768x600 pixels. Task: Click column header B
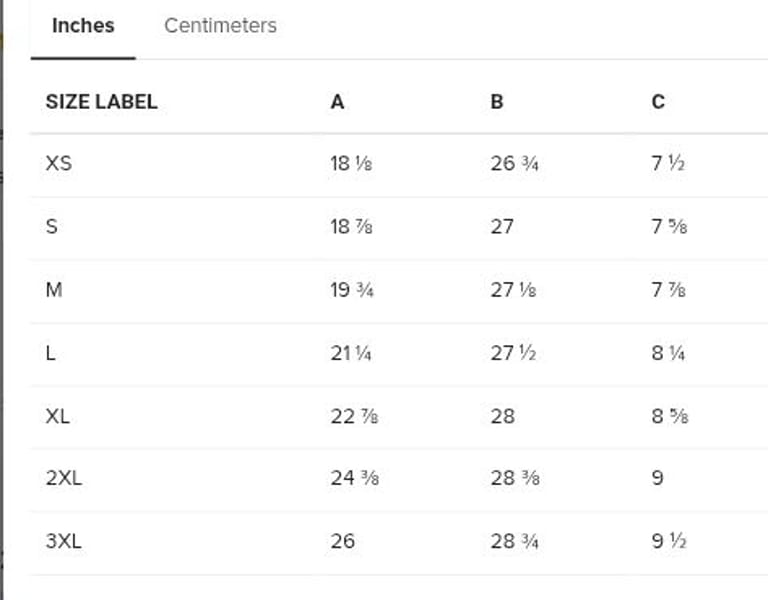point(497,102)
